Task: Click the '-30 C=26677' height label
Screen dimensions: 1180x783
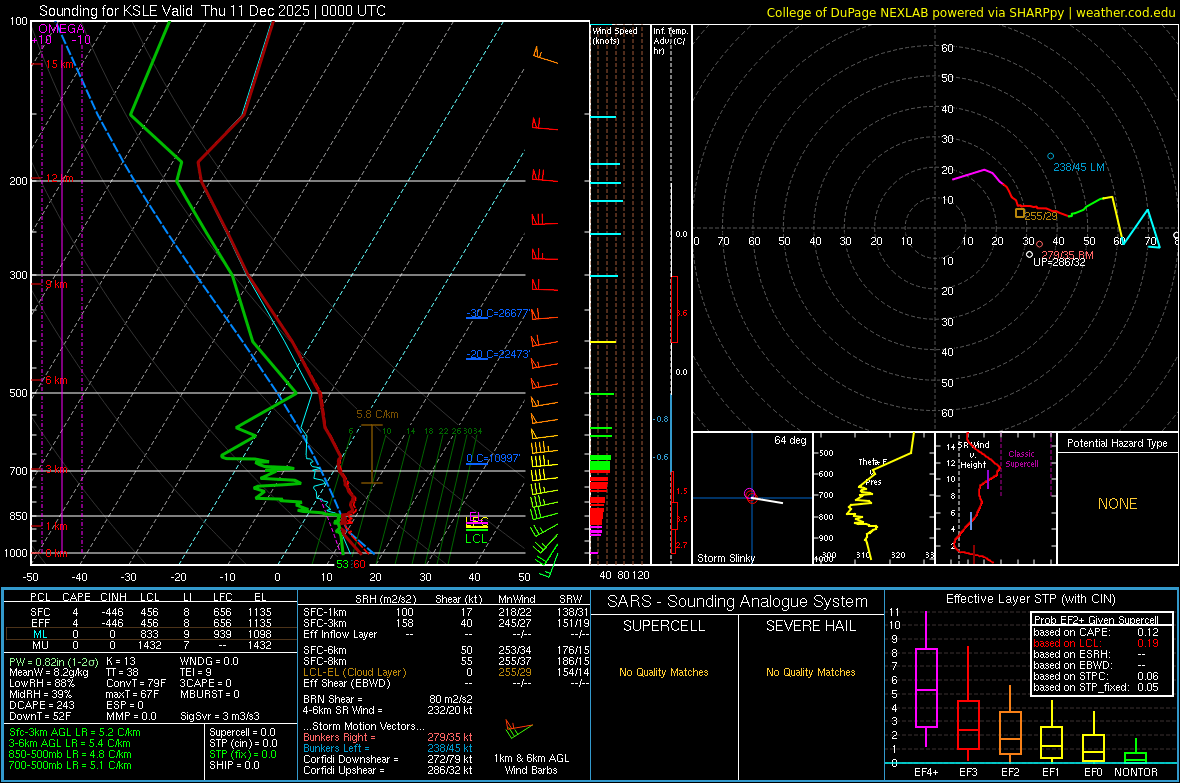Action: [498, 312]
